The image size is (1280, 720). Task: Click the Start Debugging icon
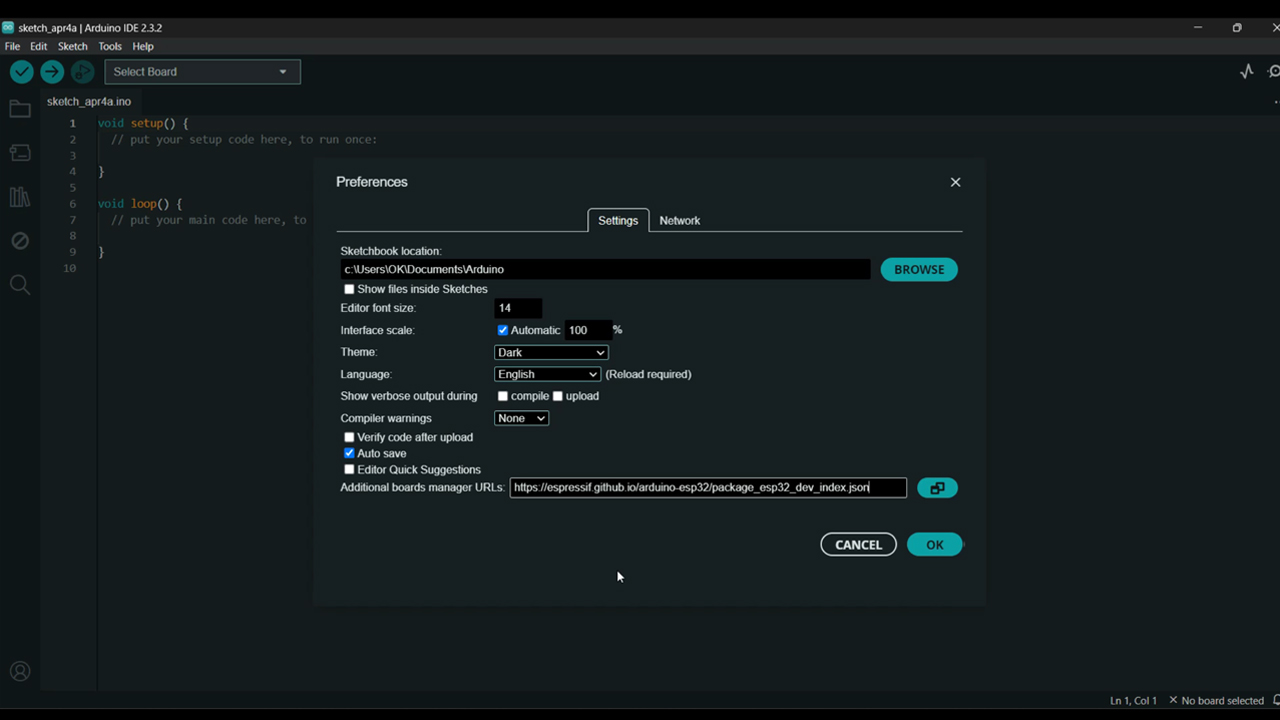click(82, 72)
